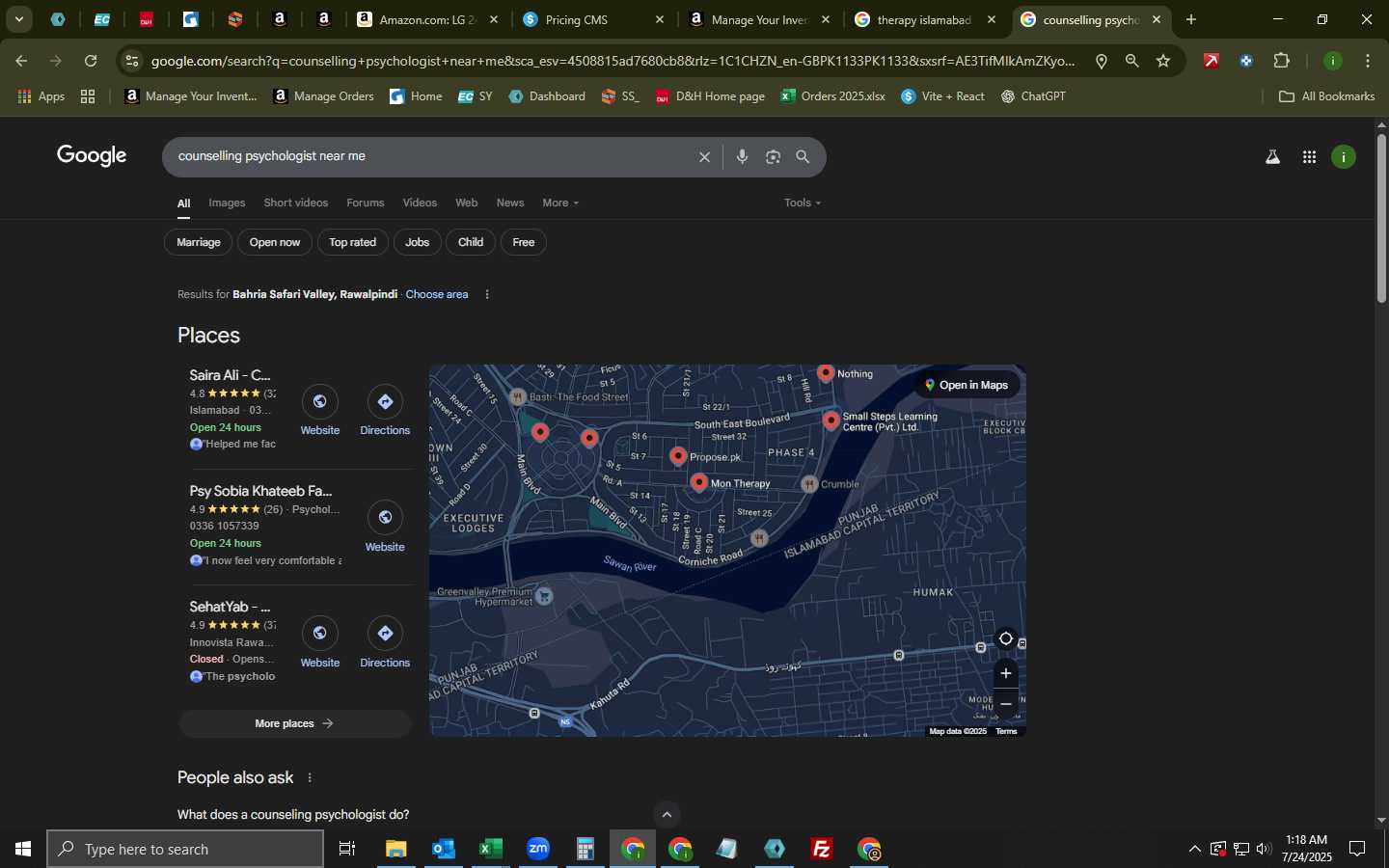Start voice search with the microphone icon
Screen dimensions: 1389x868
(x=742, y=157)
